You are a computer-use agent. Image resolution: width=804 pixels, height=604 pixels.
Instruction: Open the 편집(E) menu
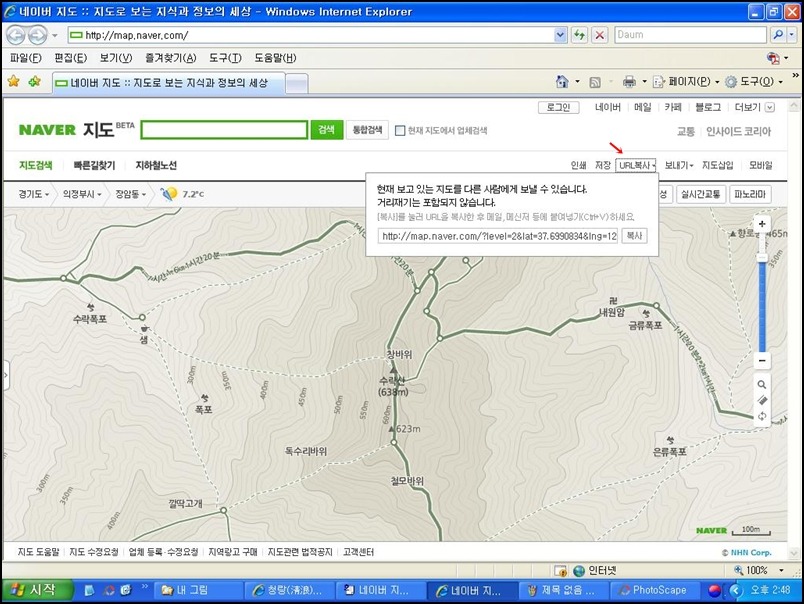[x=71, y=58]
